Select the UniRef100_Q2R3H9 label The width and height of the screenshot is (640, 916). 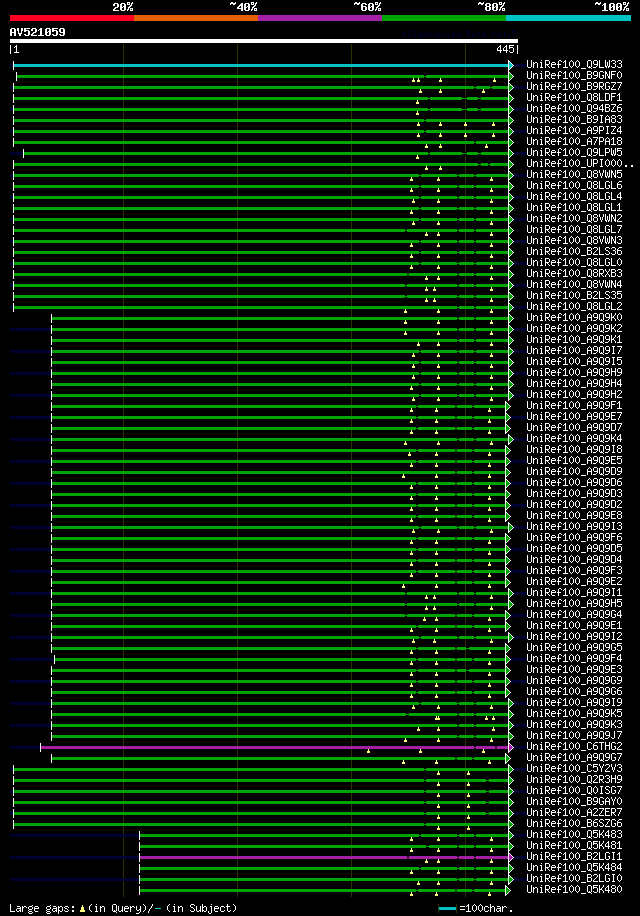tap(574, 779)
